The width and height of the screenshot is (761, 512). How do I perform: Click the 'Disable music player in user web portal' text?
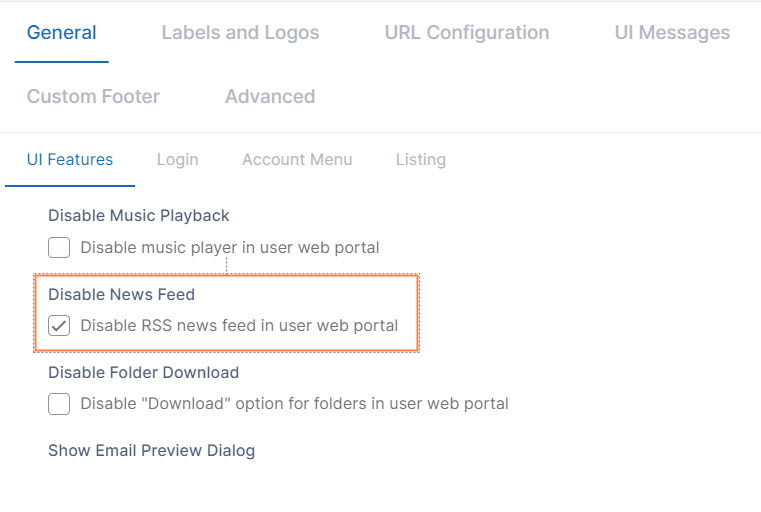tap(230, 247)
